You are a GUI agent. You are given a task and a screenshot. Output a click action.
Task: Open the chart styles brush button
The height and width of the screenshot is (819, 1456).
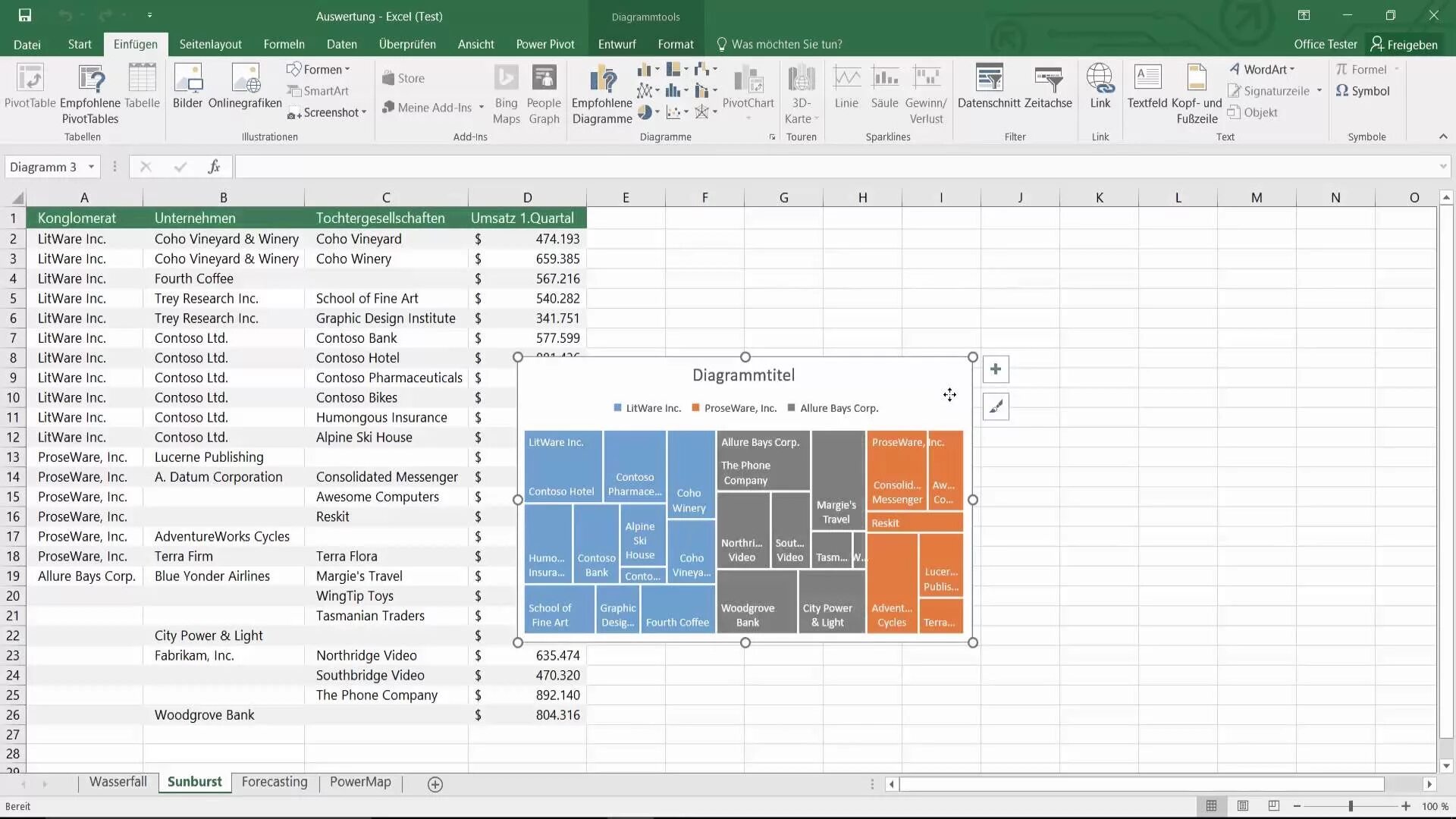pos(996,407)
